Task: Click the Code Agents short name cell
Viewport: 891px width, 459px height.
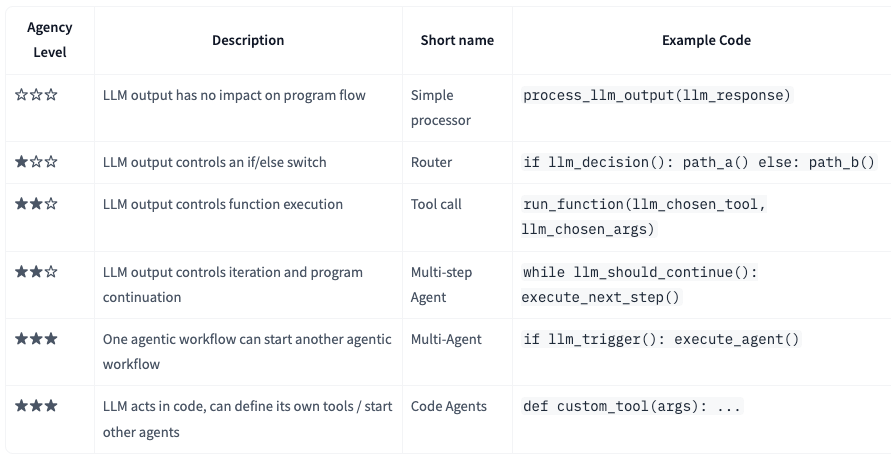Action: (x=449, y=407)
